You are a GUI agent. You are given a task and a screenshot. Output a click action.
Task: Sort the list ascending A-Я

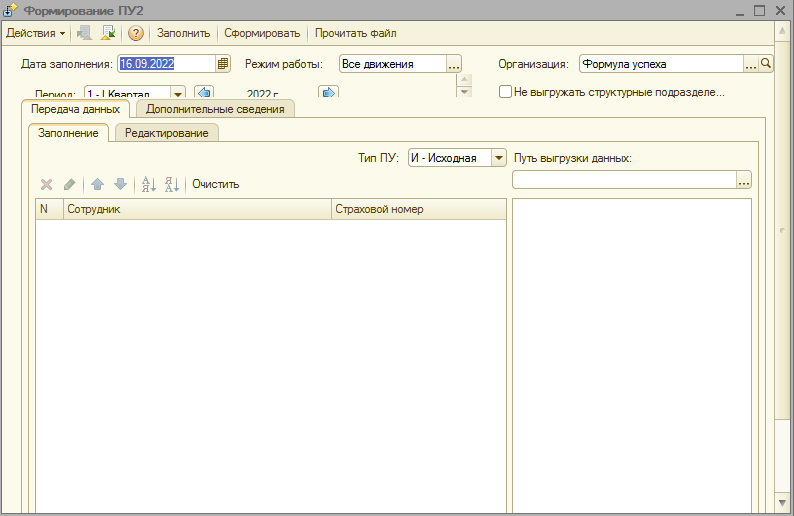pyautogui.click(x=149, y=184)
